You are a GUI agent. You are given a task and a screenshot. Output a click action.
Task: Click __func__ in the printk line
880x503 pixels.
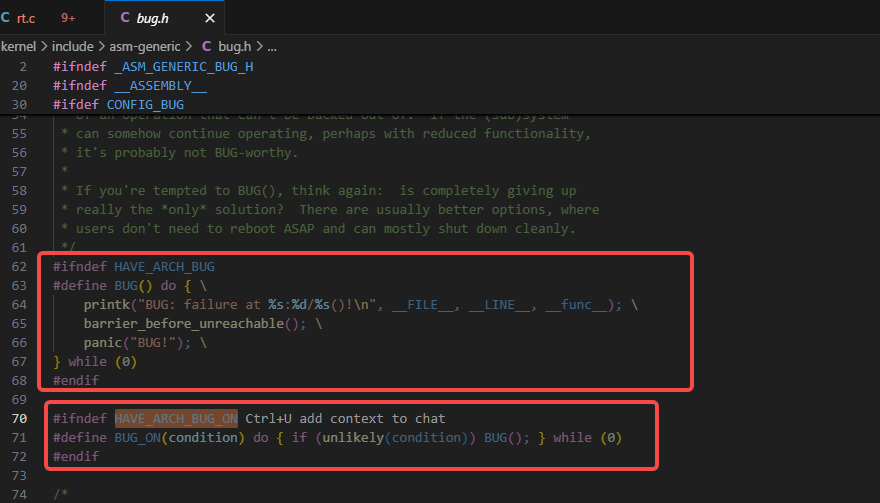(576, 305)
